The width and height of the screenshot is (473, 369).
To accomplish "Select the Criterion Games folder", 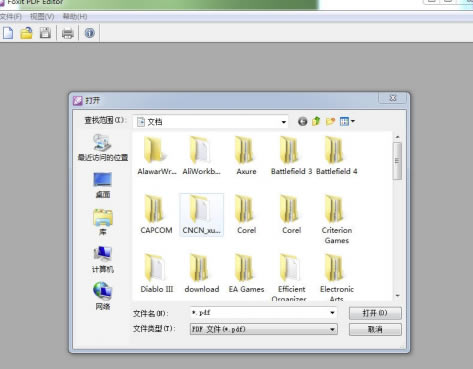I will coord(336,219).
